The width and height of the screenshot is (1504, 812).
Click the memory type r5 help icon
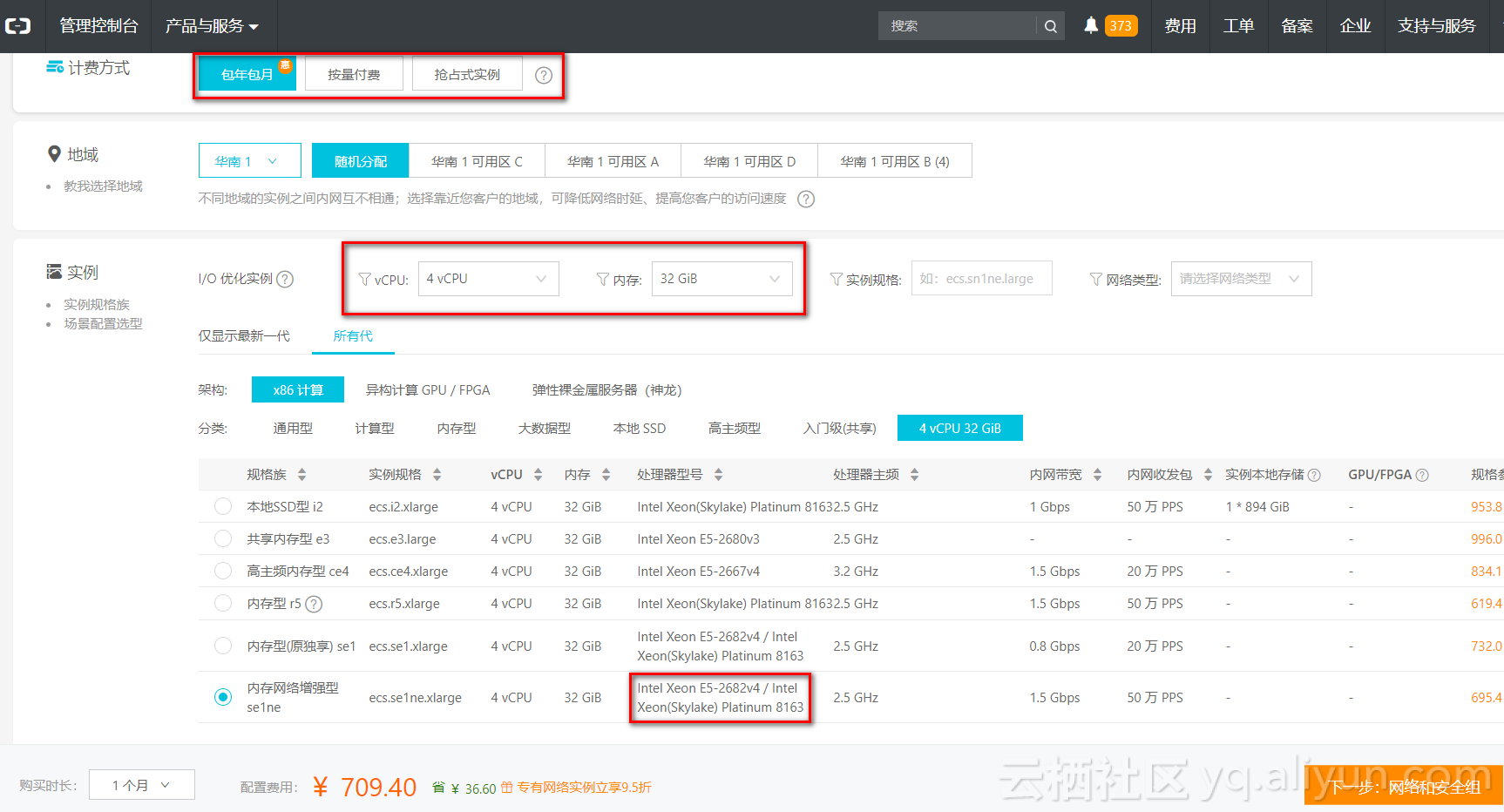pos(315,604)
